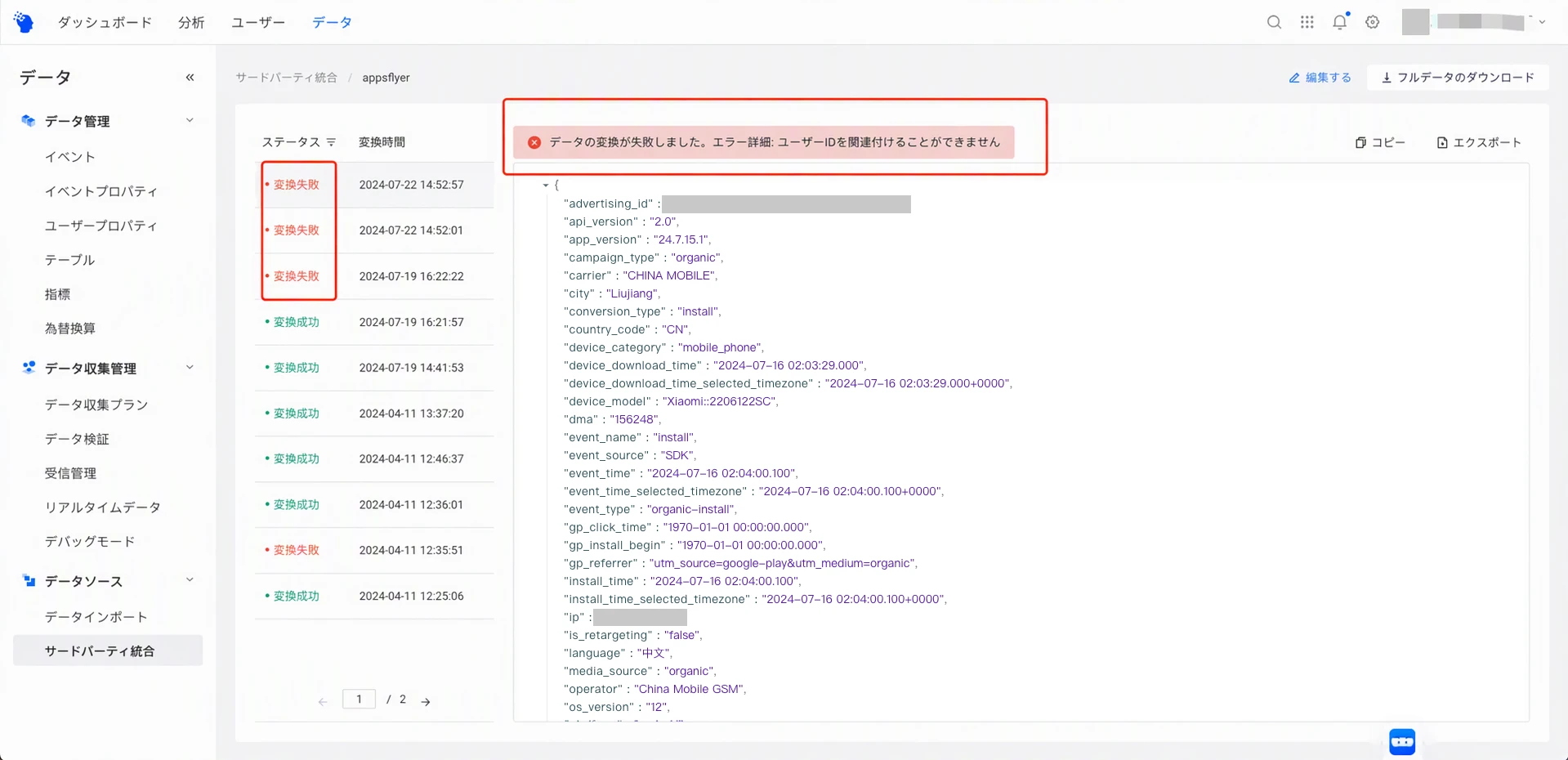The image size is (1568, 760).
Task: Select the row dated 2024-04-11 12:25:06
Action: coord(374,596)
